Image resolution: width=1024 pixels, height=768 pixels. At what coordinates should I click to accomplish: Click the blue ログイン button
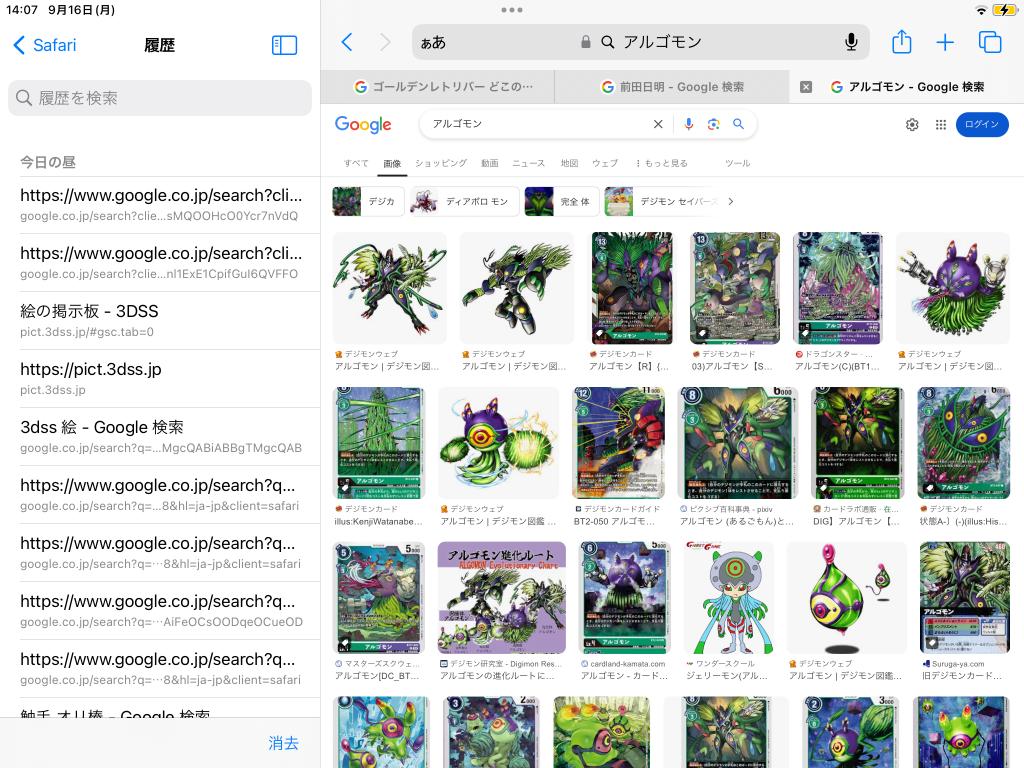click(x=981, y=124)
